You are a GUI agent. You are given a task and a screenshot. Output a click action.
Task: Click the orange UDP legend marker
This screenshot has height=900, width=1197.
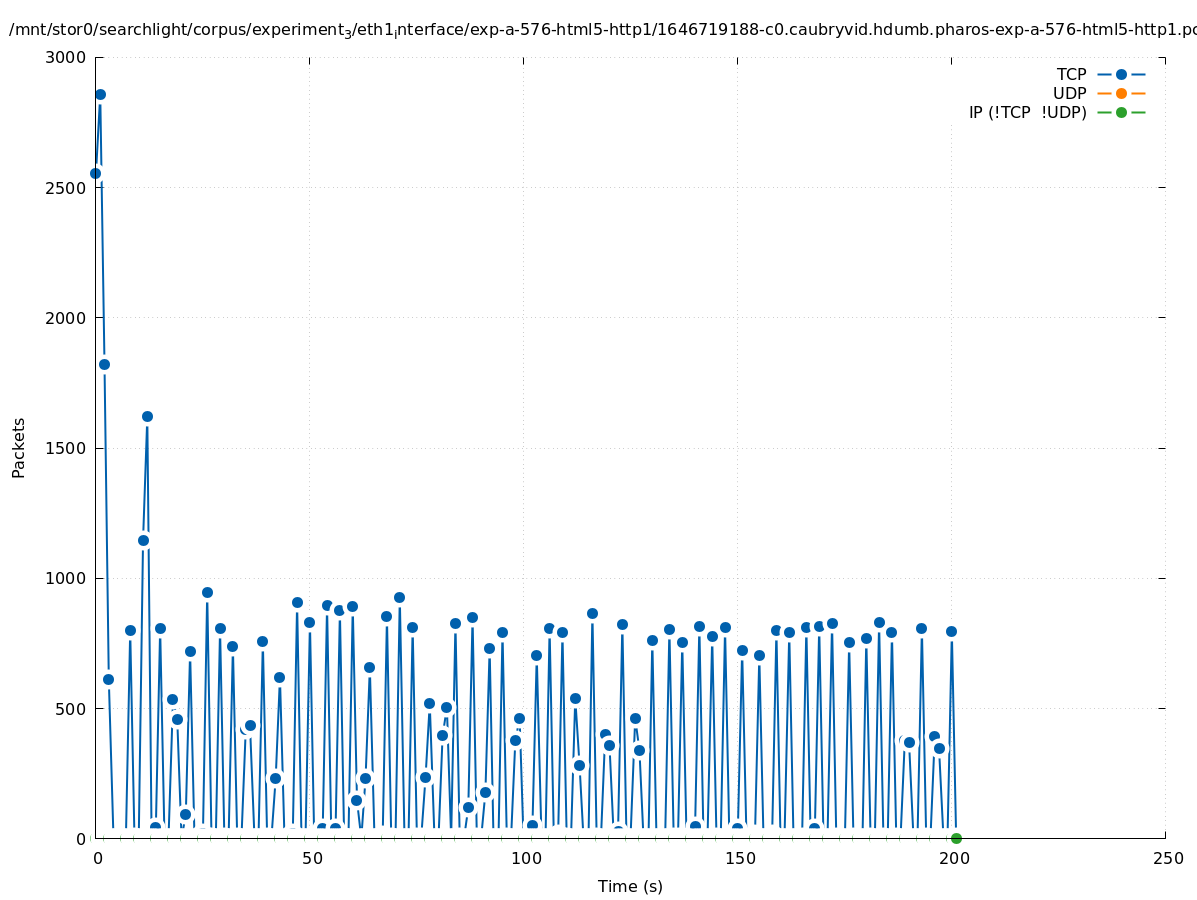(x=1121, y=93)
